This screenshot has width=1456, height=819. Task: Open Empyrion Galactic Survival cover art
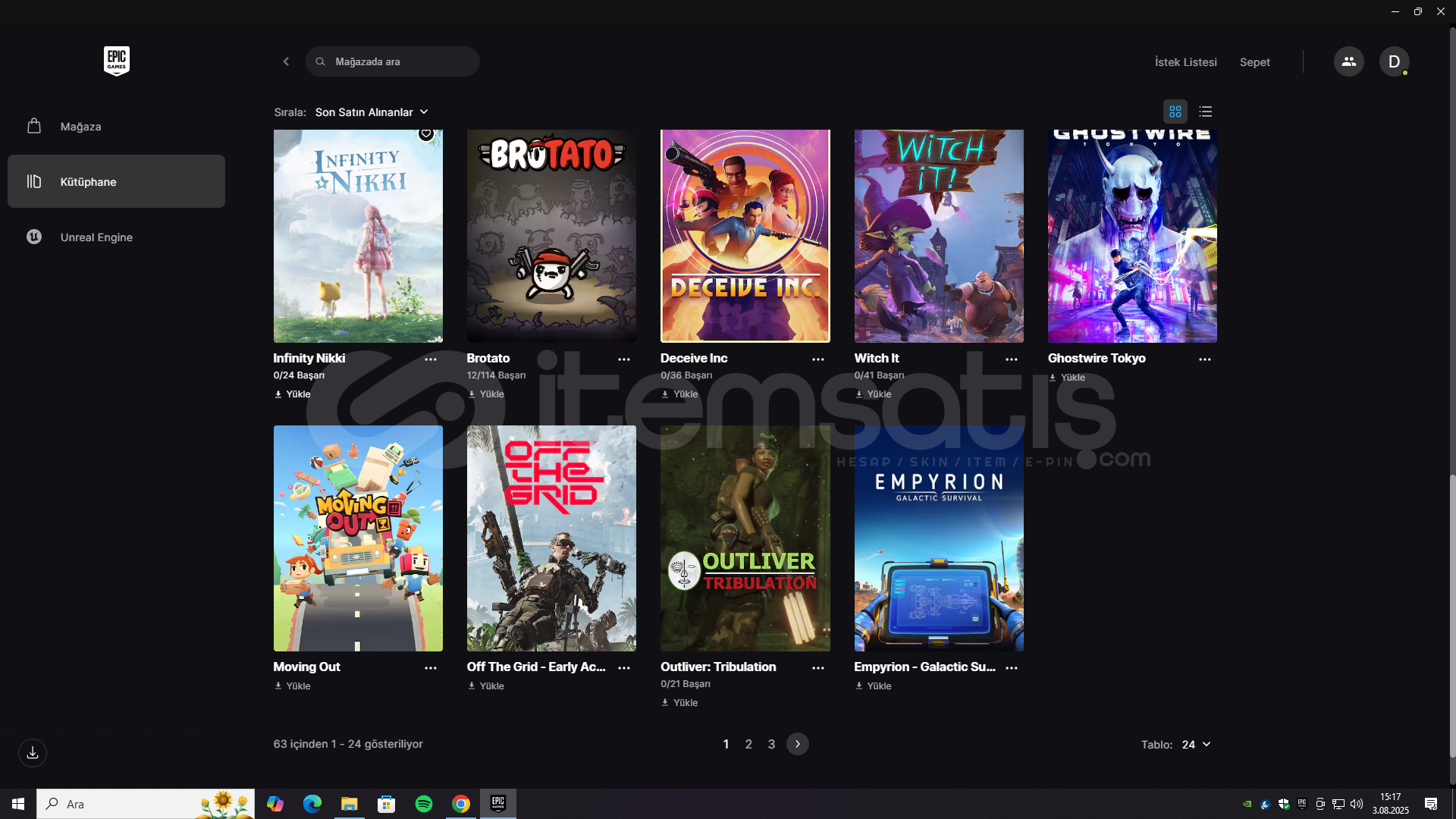(939, 538)
